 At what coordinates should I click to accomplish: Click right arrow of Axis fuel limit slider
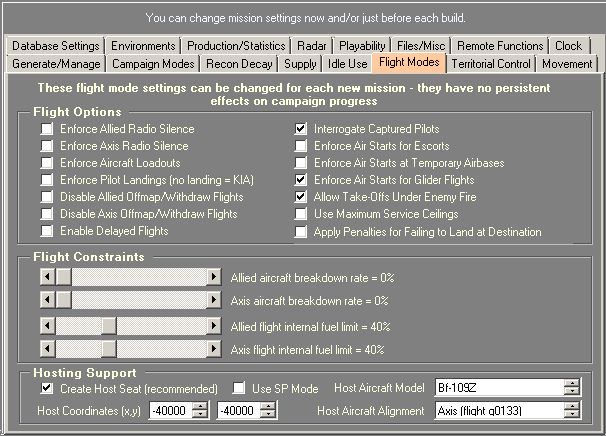(214, 349)
